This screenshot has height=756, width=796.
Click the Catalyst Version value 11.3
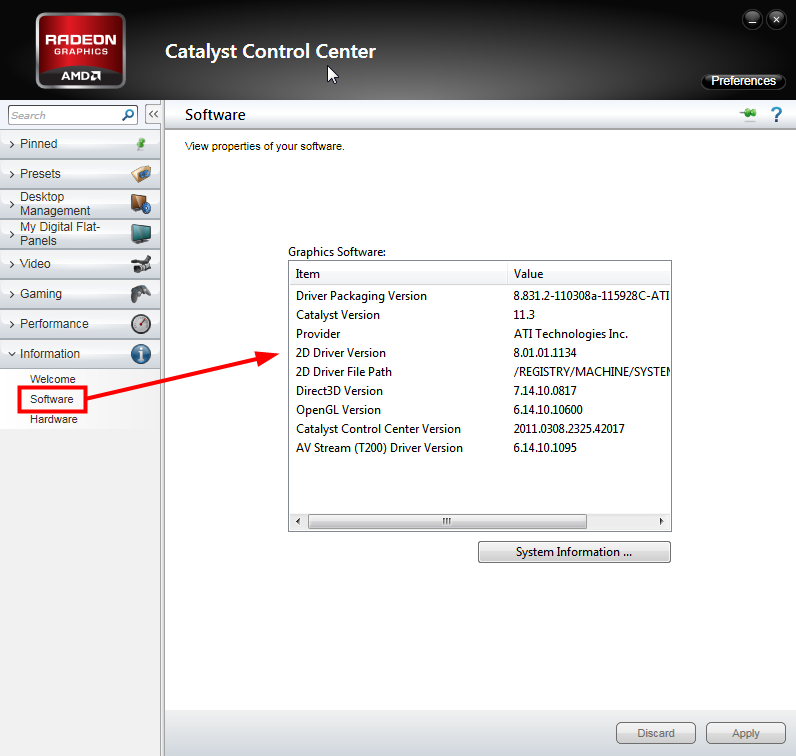pyautogui.click(x=524, y=315)
